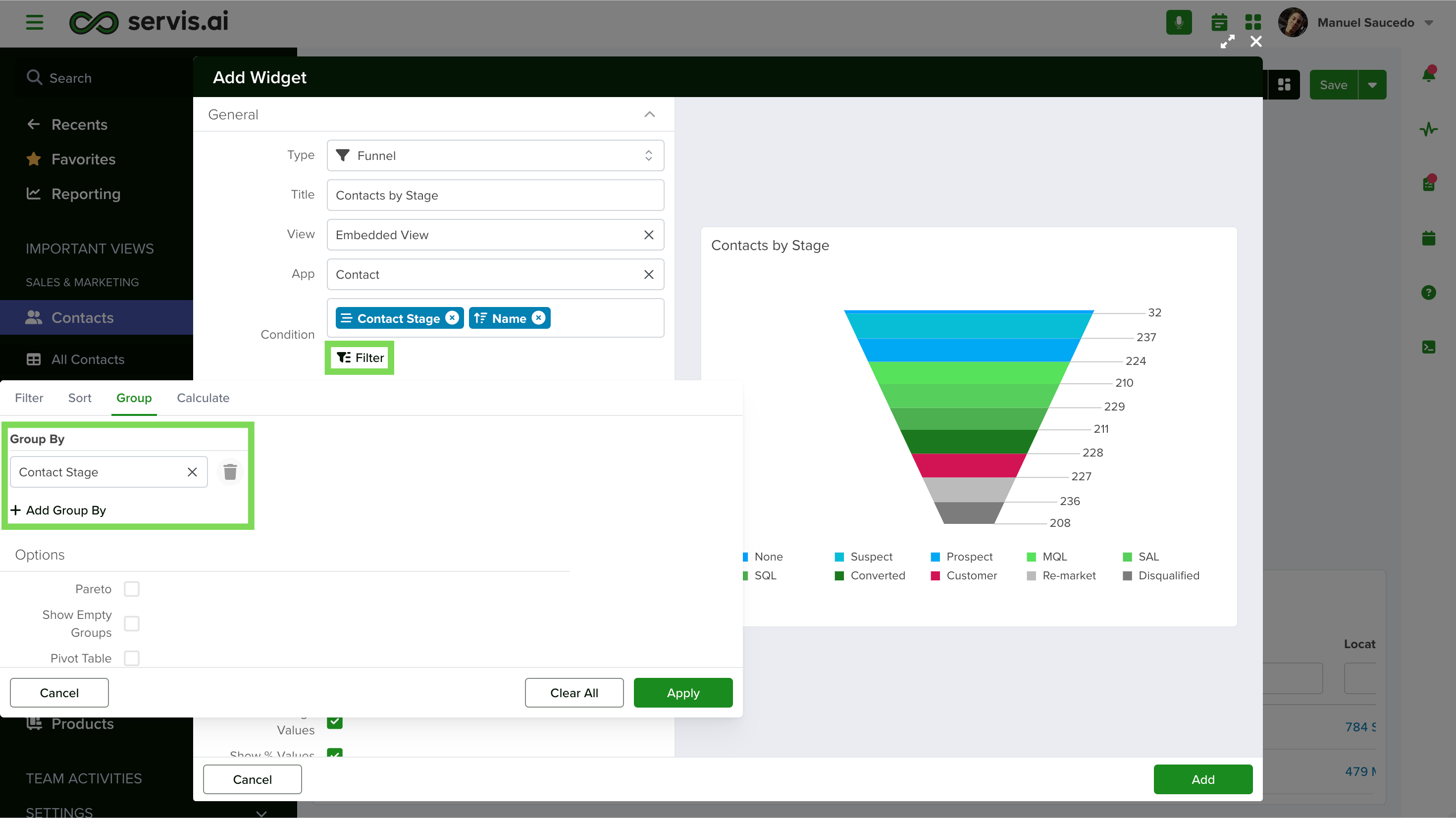Clear Contact Stage in Group By field
The image size is (1456, 818).
[192, 472]
